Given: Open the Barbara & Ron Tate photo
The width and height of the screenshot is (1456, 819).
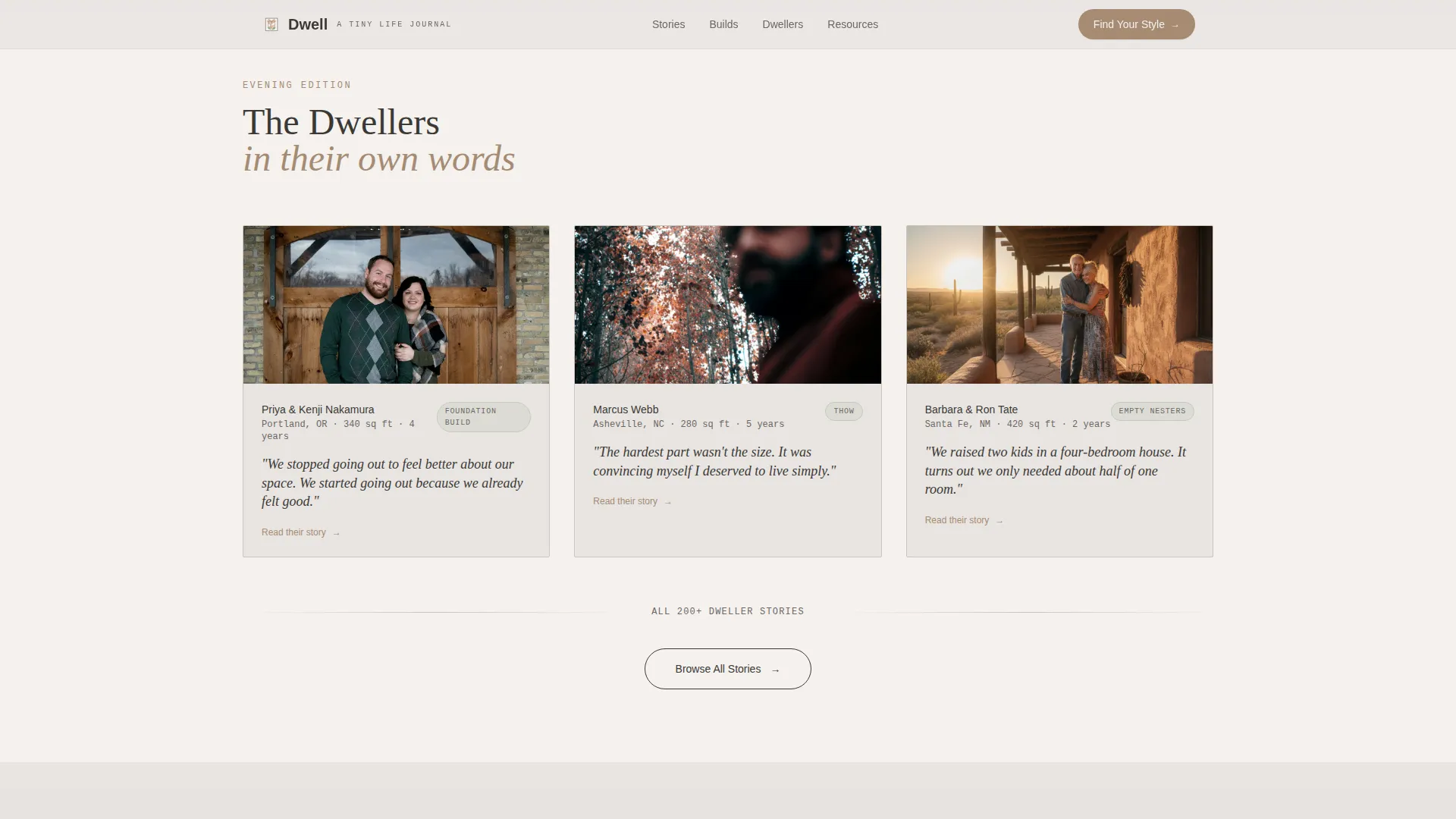Looking at the screenshot, I should pyautogui.click(x=1059, y=304).
